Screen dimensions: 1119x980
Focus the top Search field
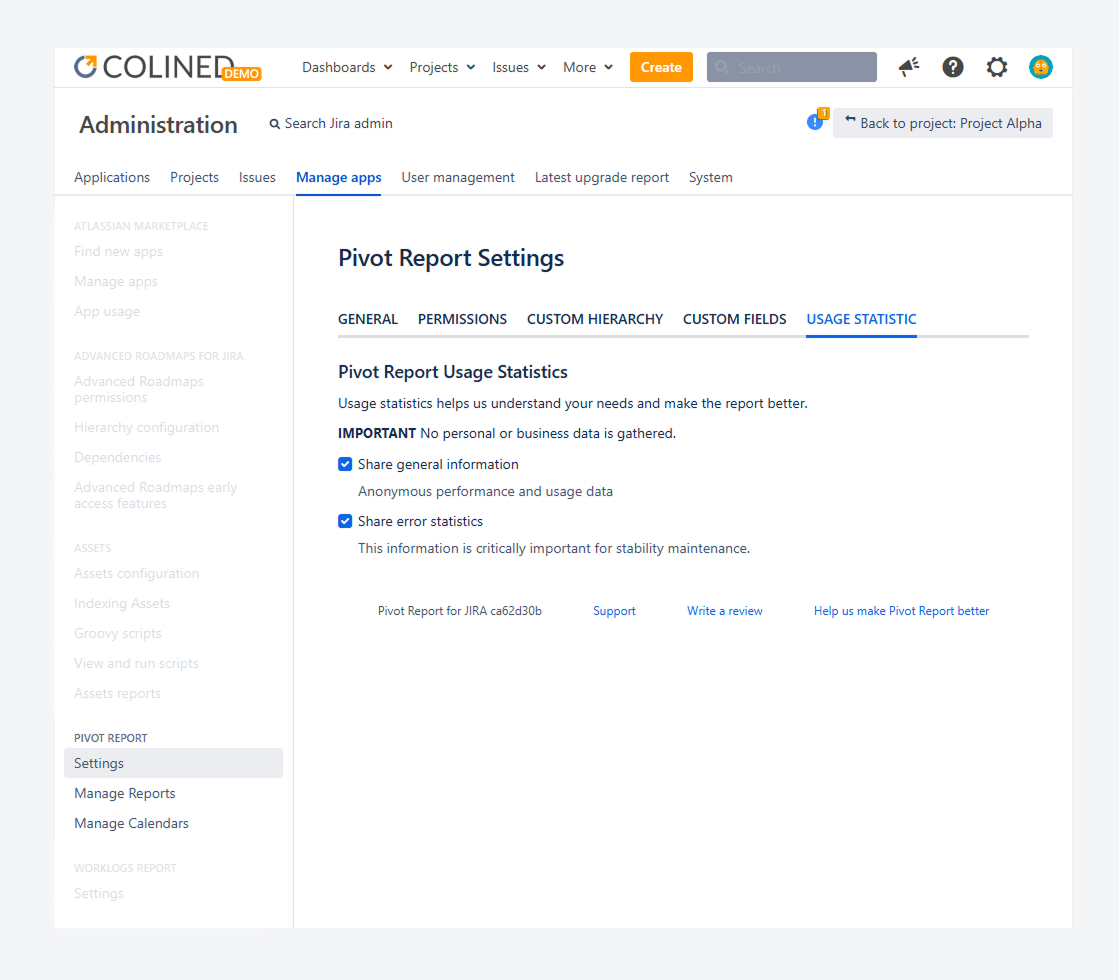click(x=791, y=67)
